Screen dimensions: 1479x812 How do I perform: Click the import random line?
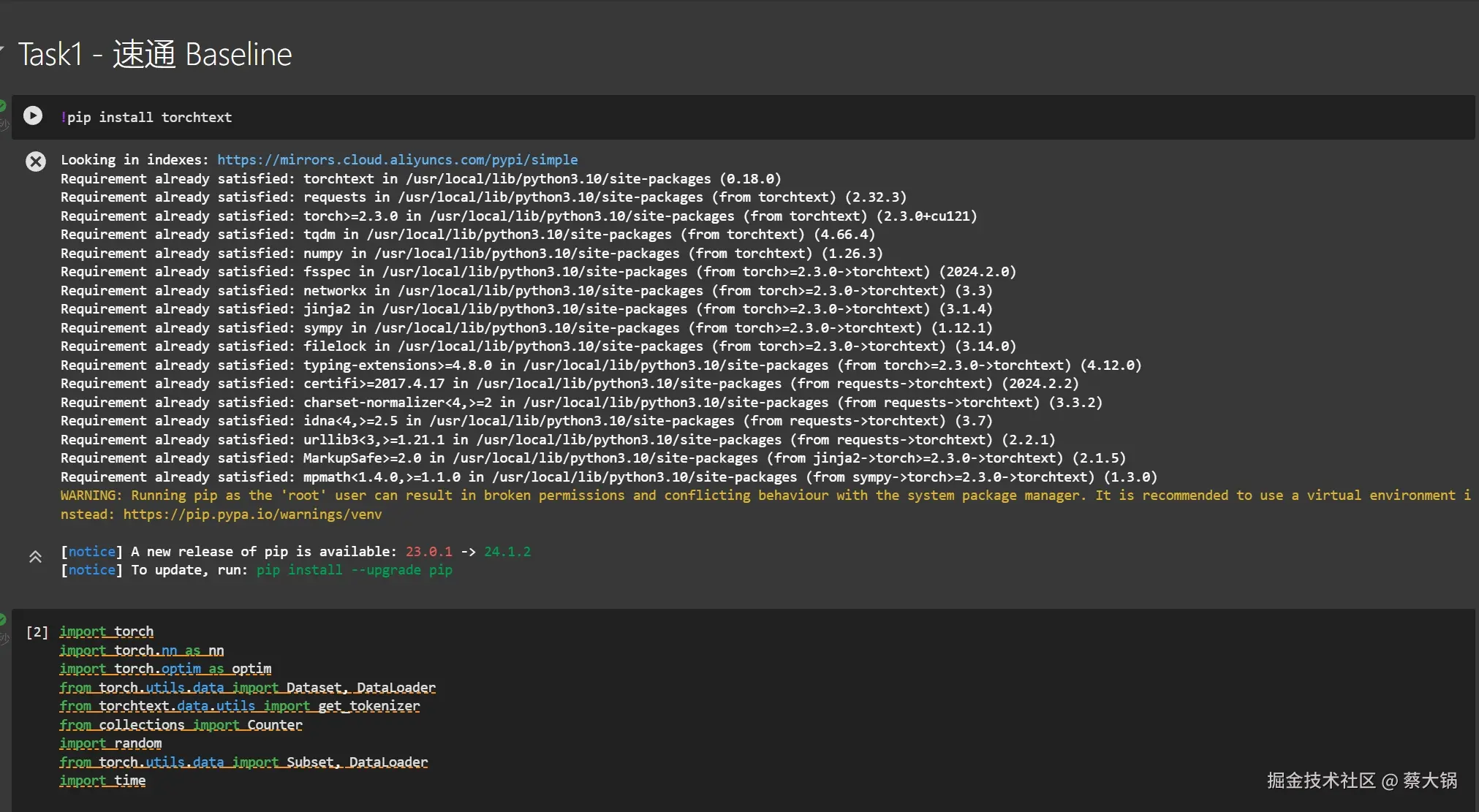pos(110,743)
